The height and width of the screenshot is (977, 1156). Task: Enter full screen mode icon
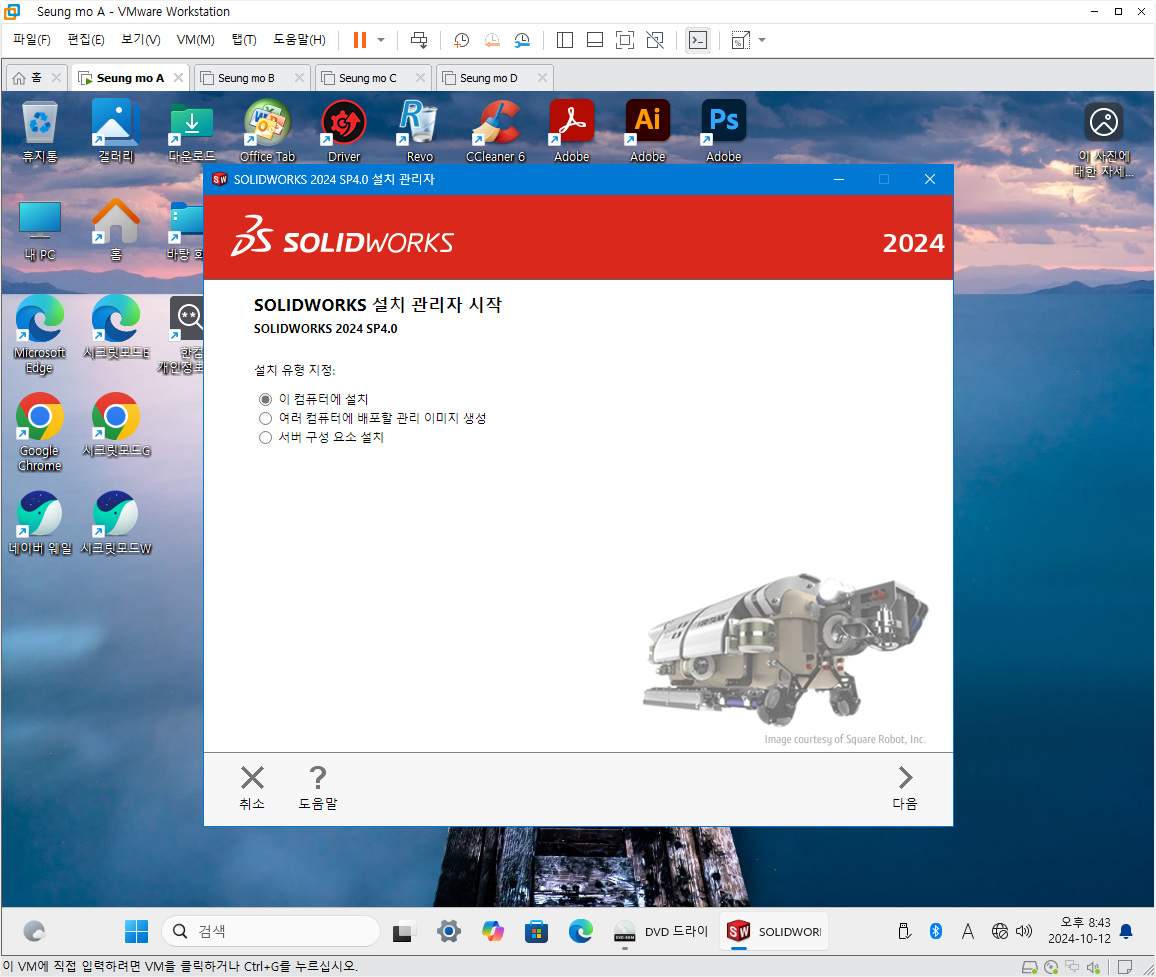click(x=624, y=40)
